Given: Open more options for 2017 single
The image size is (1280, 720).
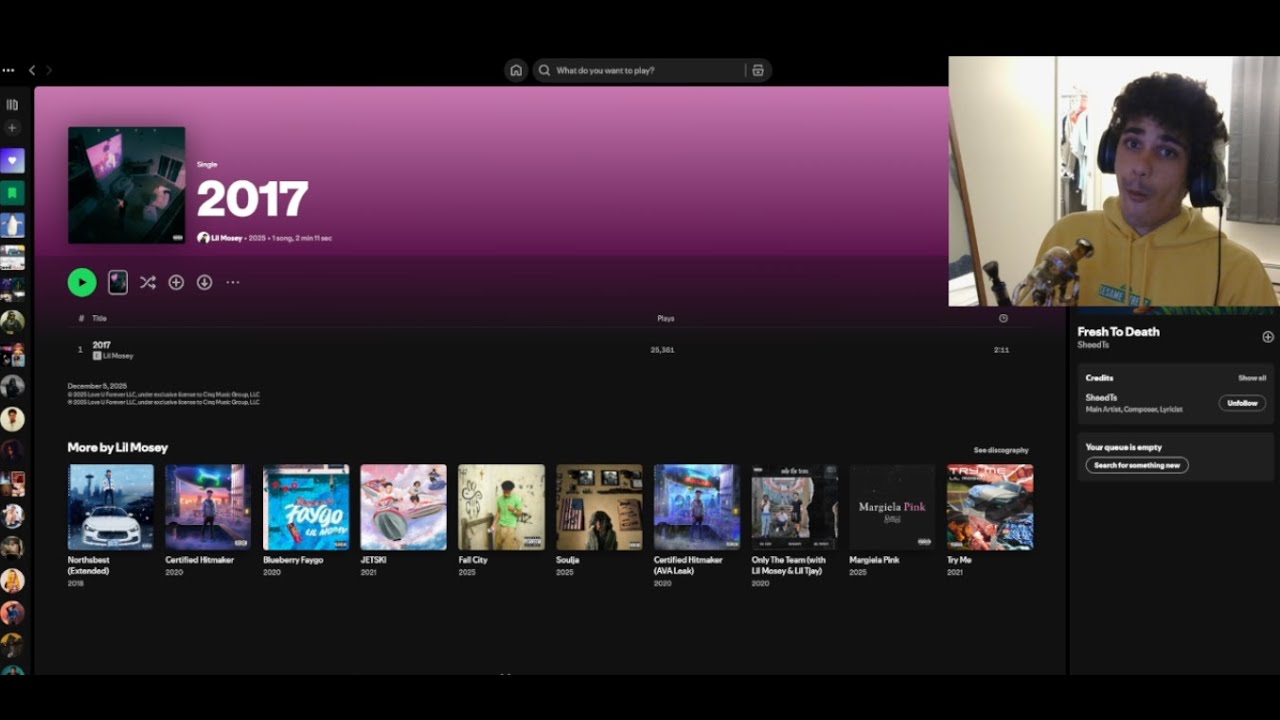Looking at the screenshot, I should point(233,282).
